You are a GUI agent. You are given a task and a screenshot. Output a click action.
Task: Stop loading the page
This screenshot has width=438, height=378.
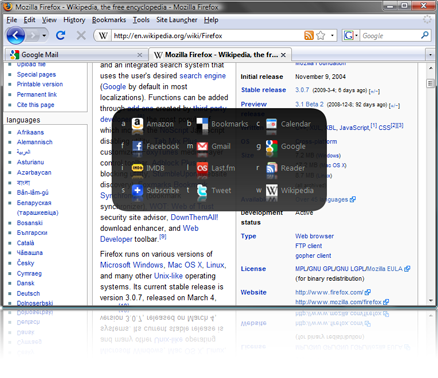pyautogui.click(x=81, y=35)
